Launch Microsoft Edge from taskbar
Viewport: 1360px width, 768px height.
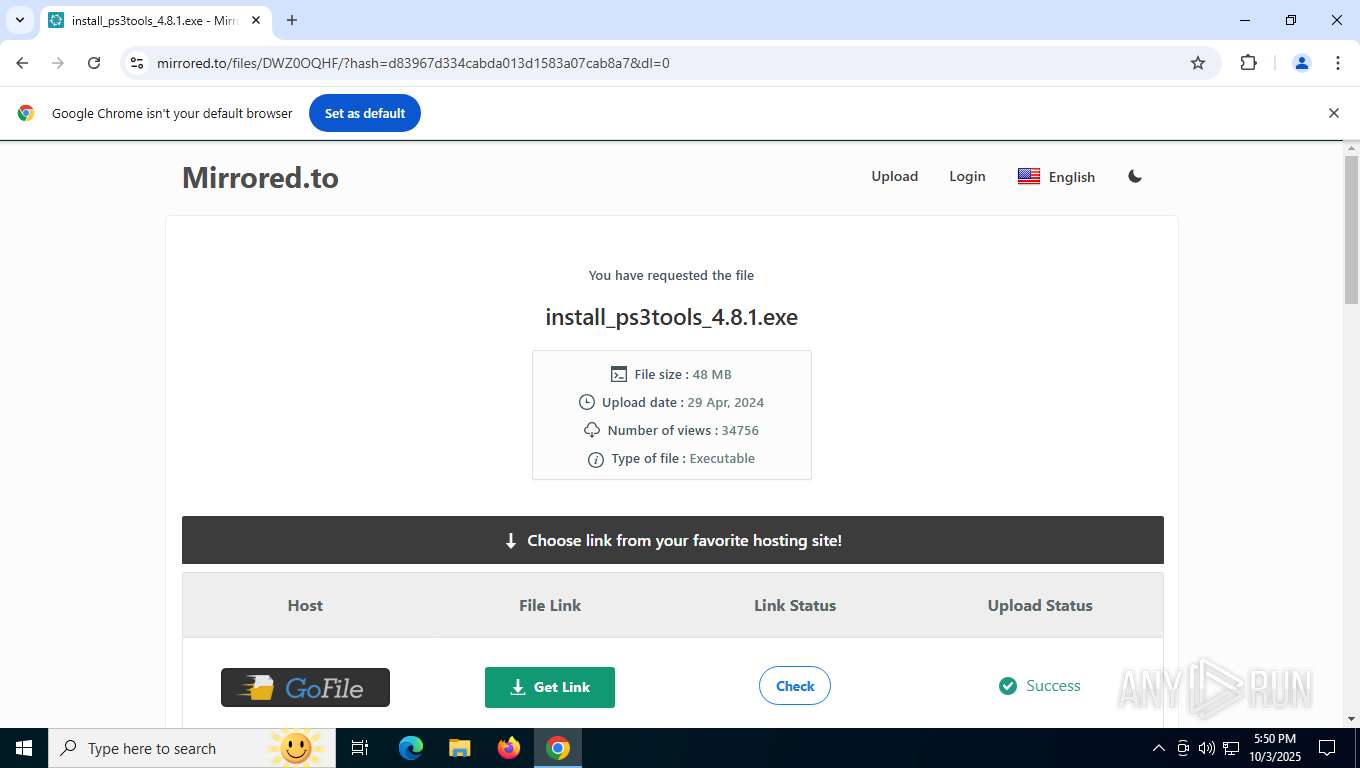point(410,748)
